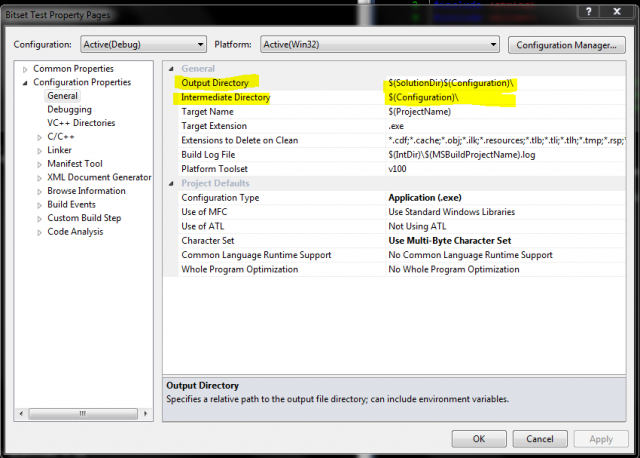Select C/C++ in the tree
The height and width of the screenshot is (458, 640).
pos(61,136)
